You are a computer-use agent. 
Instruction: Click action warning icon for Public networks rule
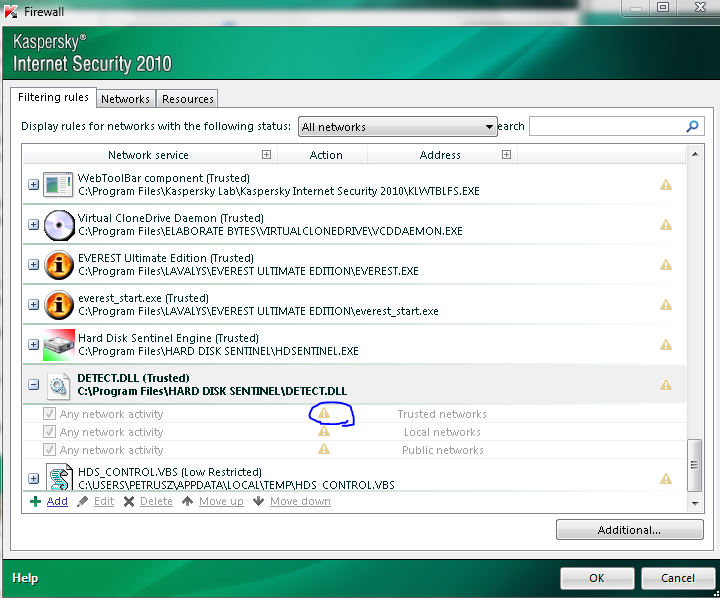(x=324, y=449)
